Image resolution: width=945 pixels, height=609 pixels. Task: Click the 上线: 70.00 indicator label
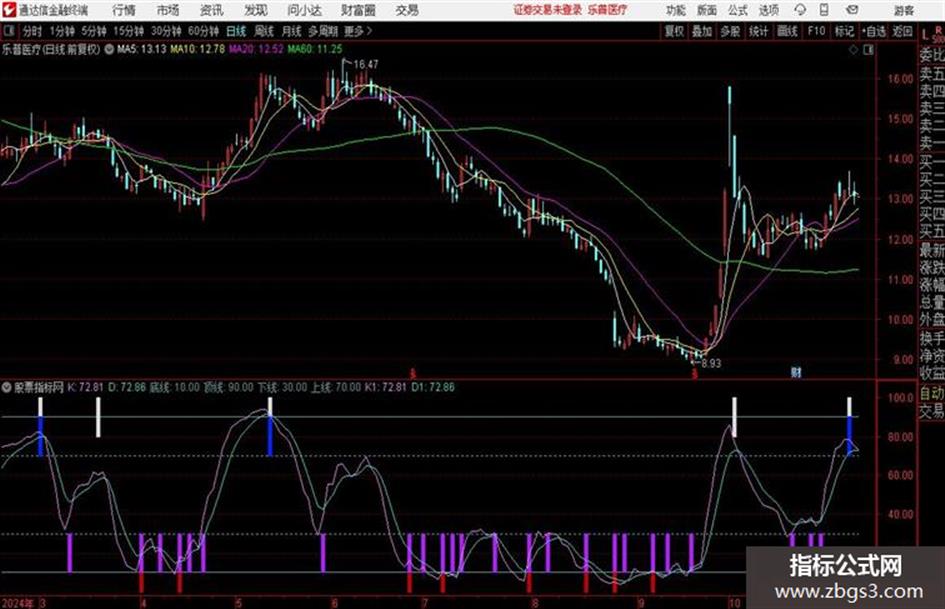pos(336,387)
